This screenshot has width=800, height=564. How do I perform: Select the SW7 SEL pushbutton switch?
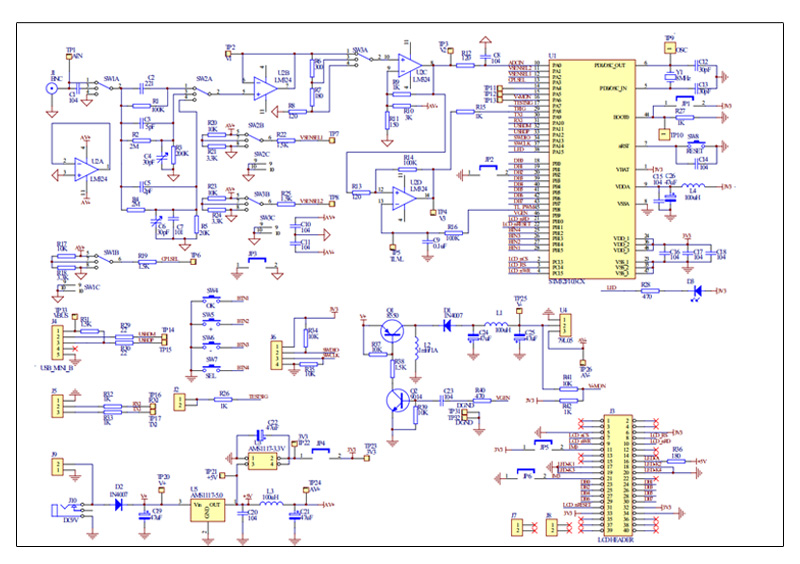211,369
